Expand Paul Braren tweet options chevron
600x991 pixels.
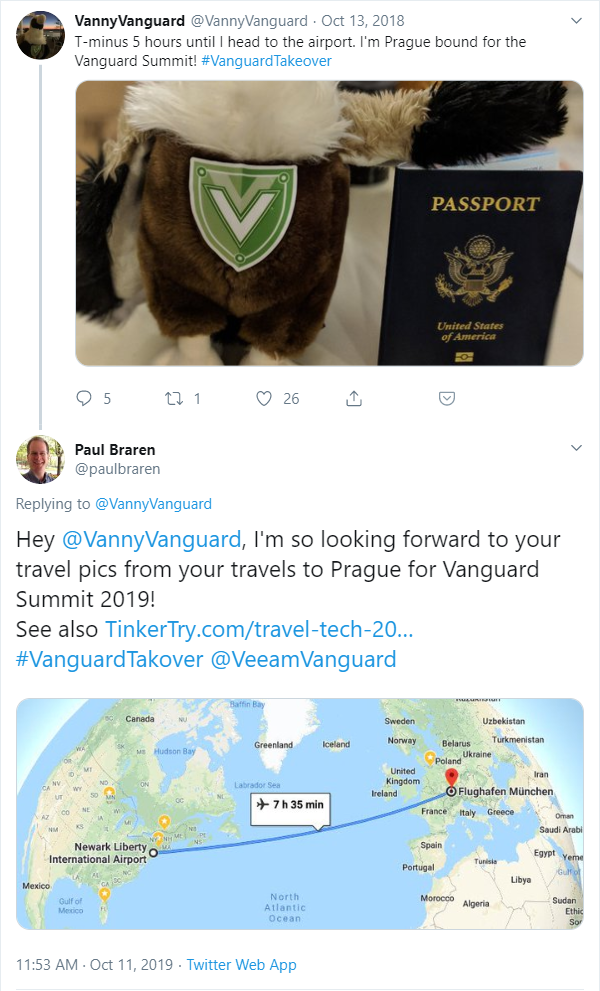point(576,448)
